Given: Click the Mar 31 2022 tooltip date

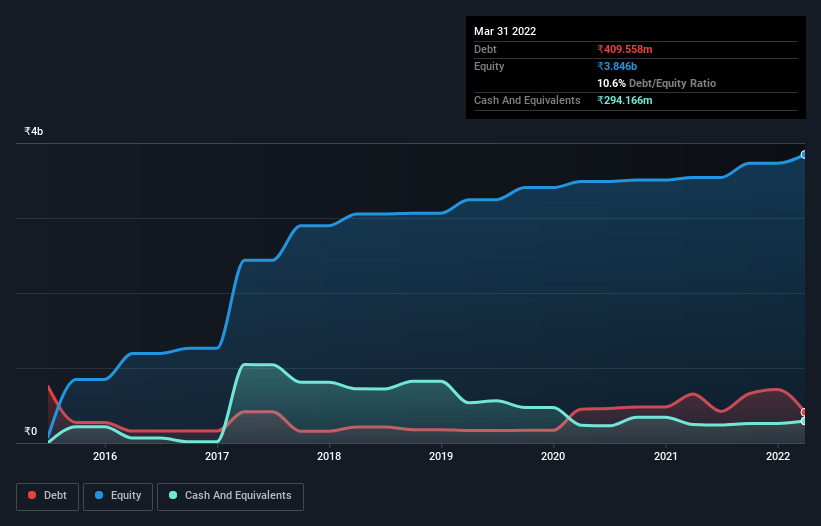Looking at the screenshot, I should [505, 31].
